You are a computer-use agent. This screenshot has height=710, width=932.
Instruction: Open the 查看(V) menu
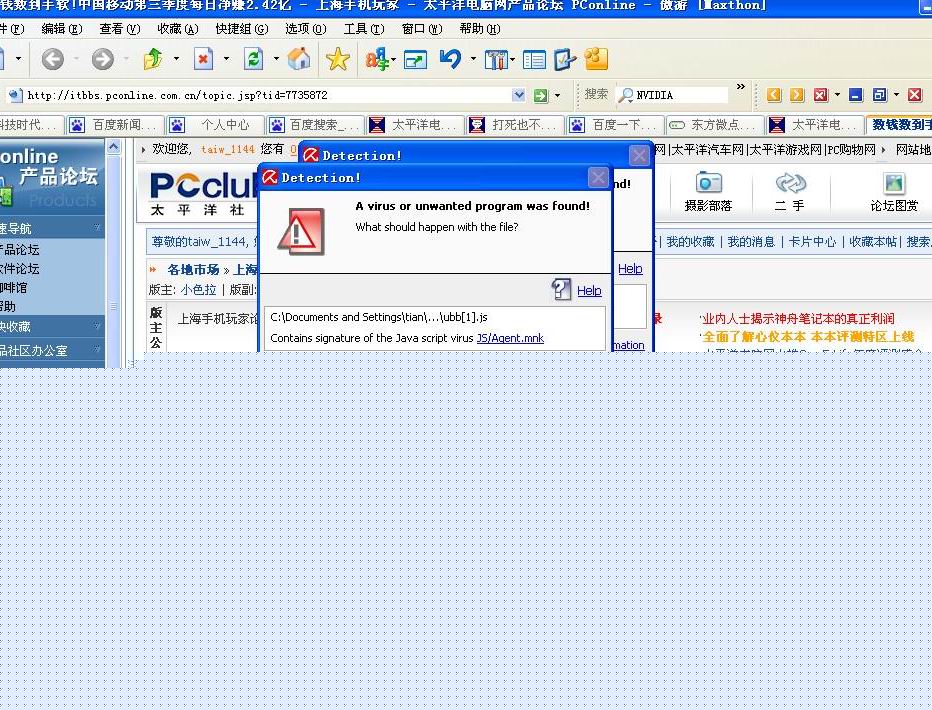coord(119,29)
